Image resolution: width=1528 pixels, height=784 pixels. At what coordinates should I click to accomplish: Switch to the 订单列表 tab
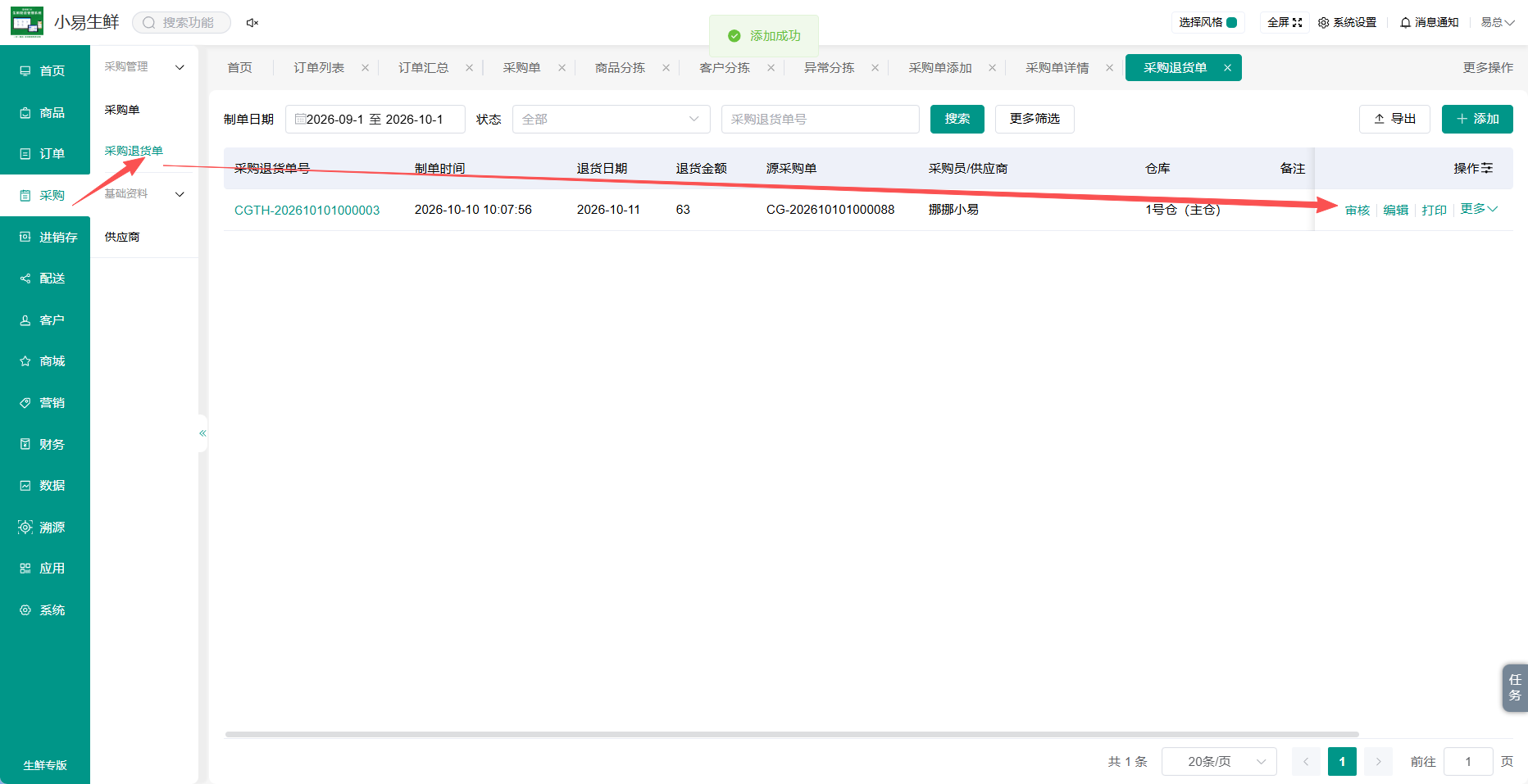click(319, 68)
